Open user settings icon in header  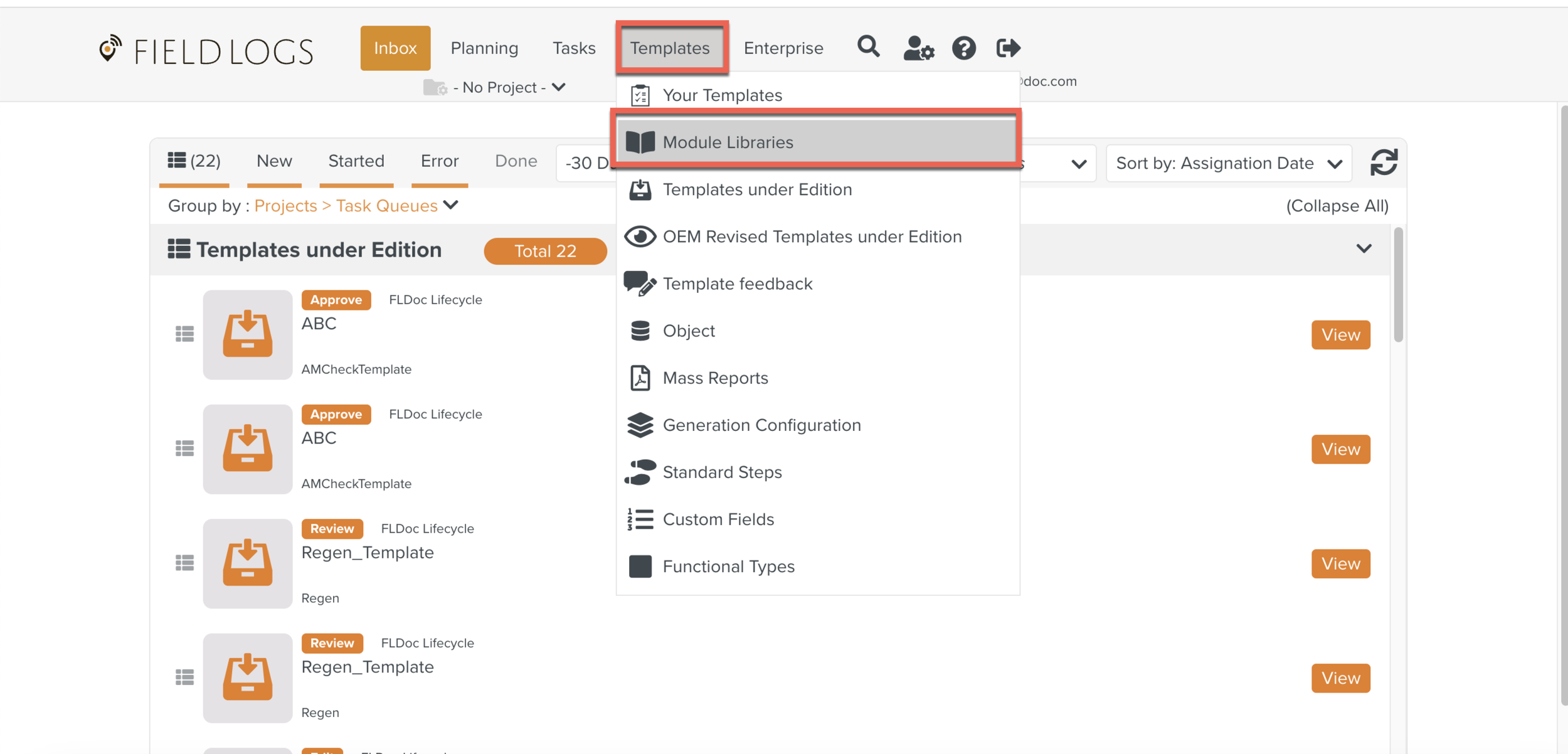click(x=918, y=48)
